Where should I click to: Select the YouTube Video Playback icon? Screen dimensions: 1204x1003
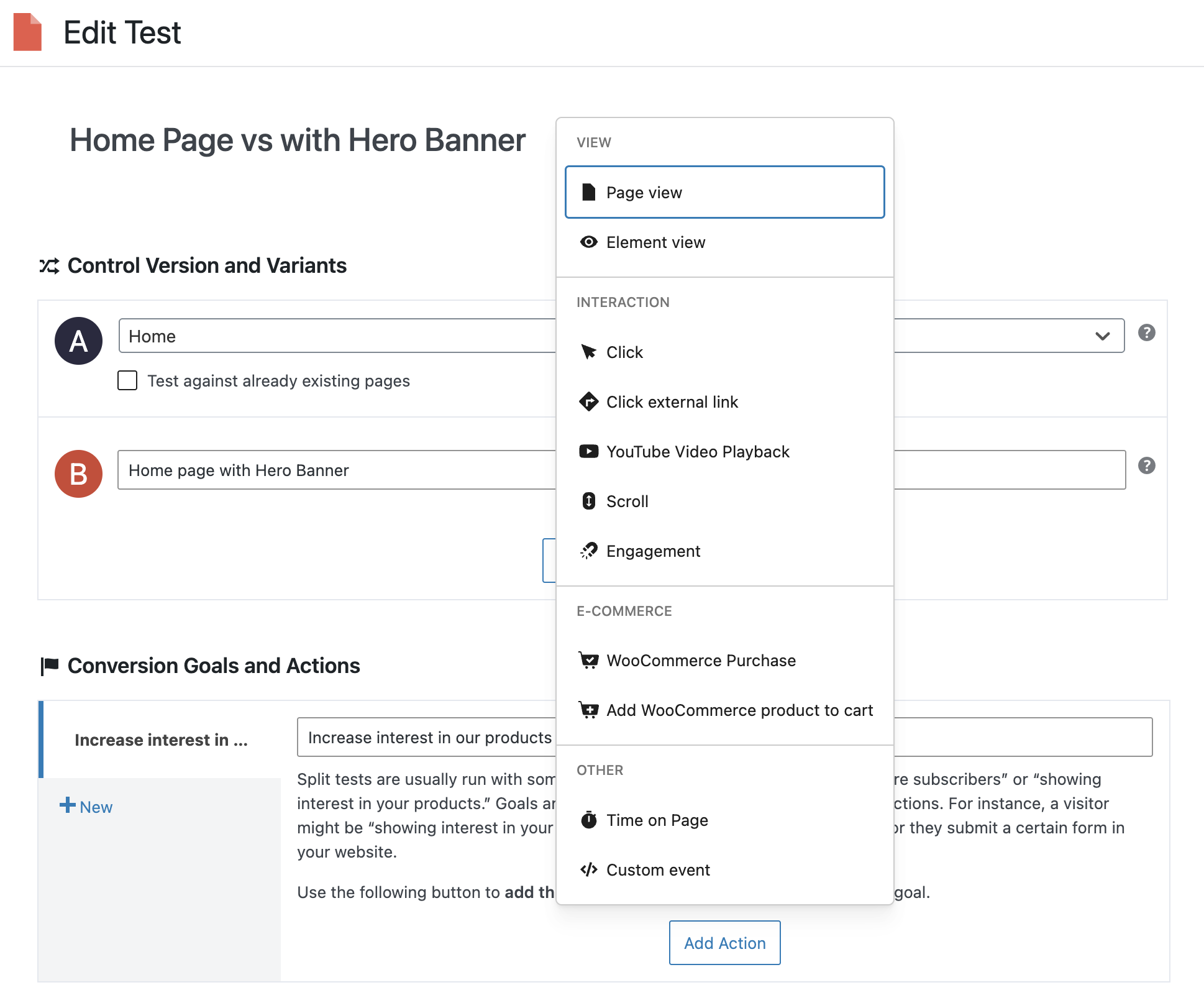[x=588, y=451]
